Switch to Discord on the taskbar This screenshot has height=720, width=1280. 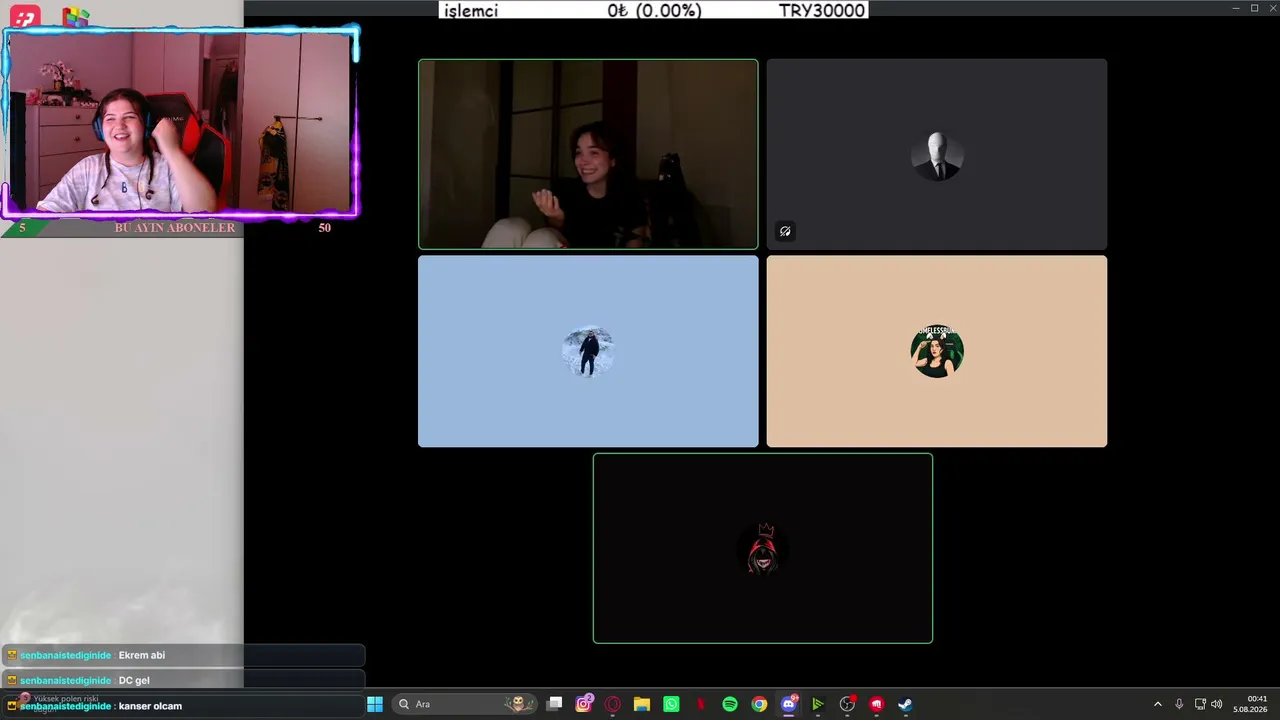coord(789,704)
